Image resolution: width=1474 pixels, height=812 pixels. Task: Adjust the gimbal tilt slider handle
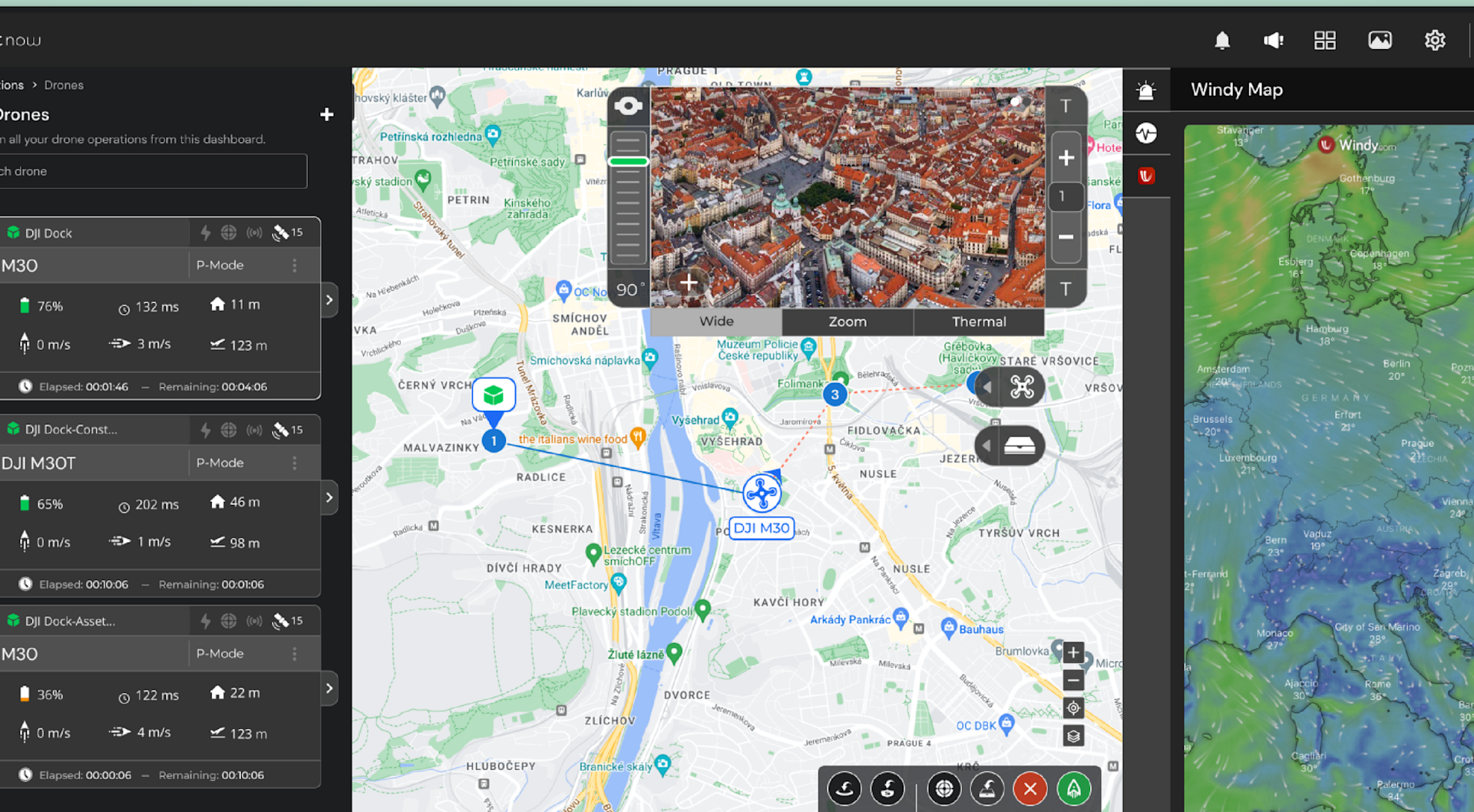(629, 161)
